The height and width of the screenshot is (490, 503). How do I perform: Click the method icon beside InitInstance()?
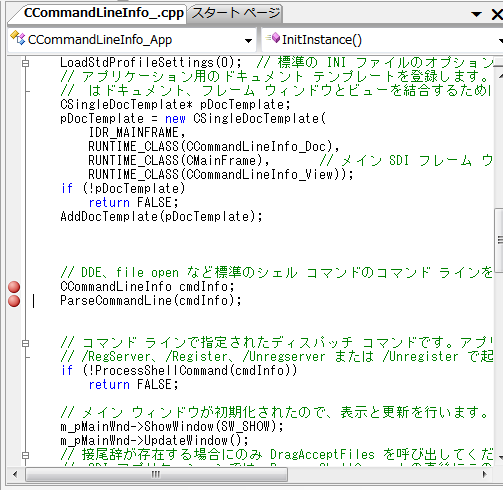(273, 38)
